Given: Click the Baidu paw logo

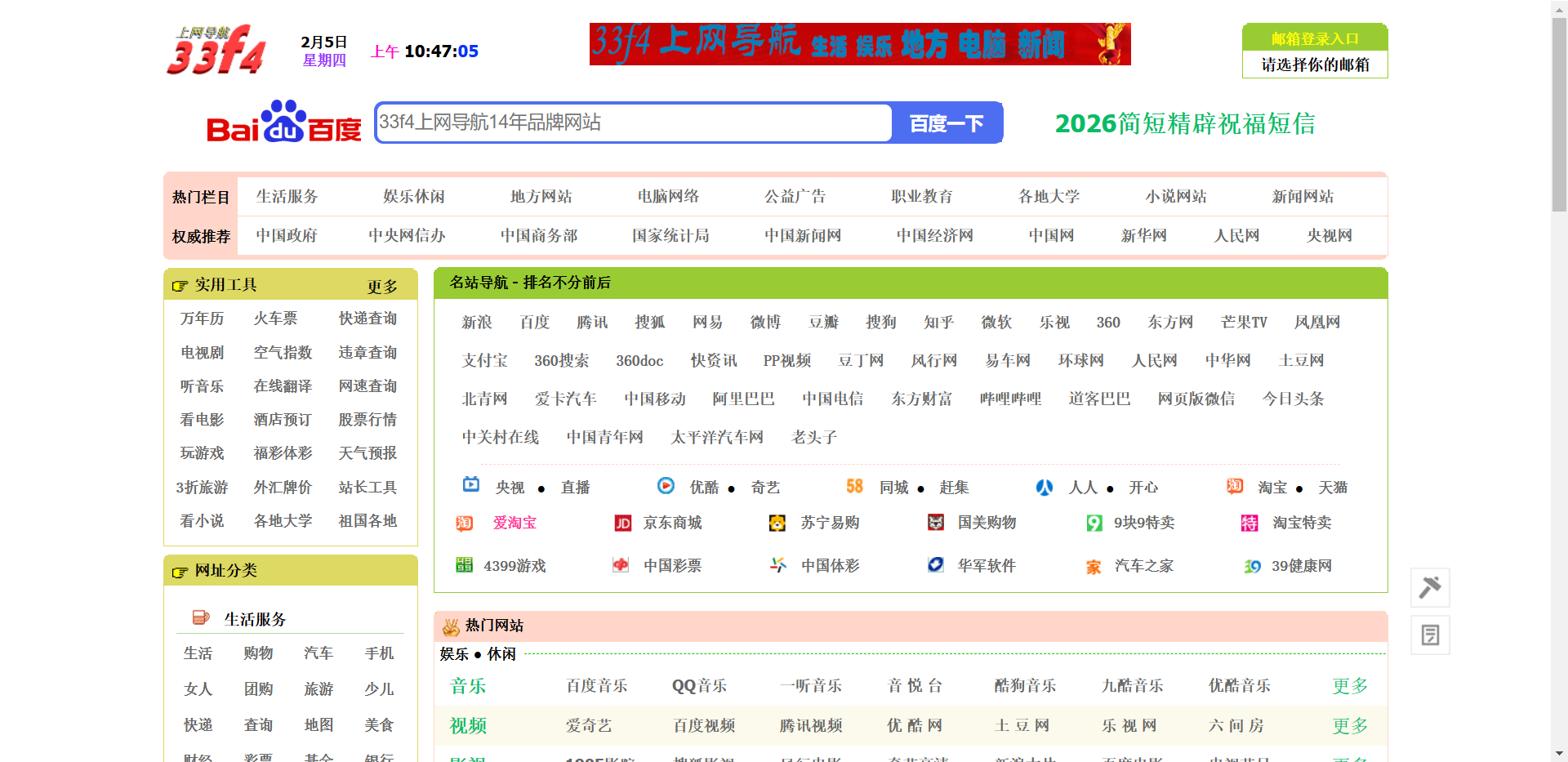Looking at the screenshot, I should pos(283,122).
